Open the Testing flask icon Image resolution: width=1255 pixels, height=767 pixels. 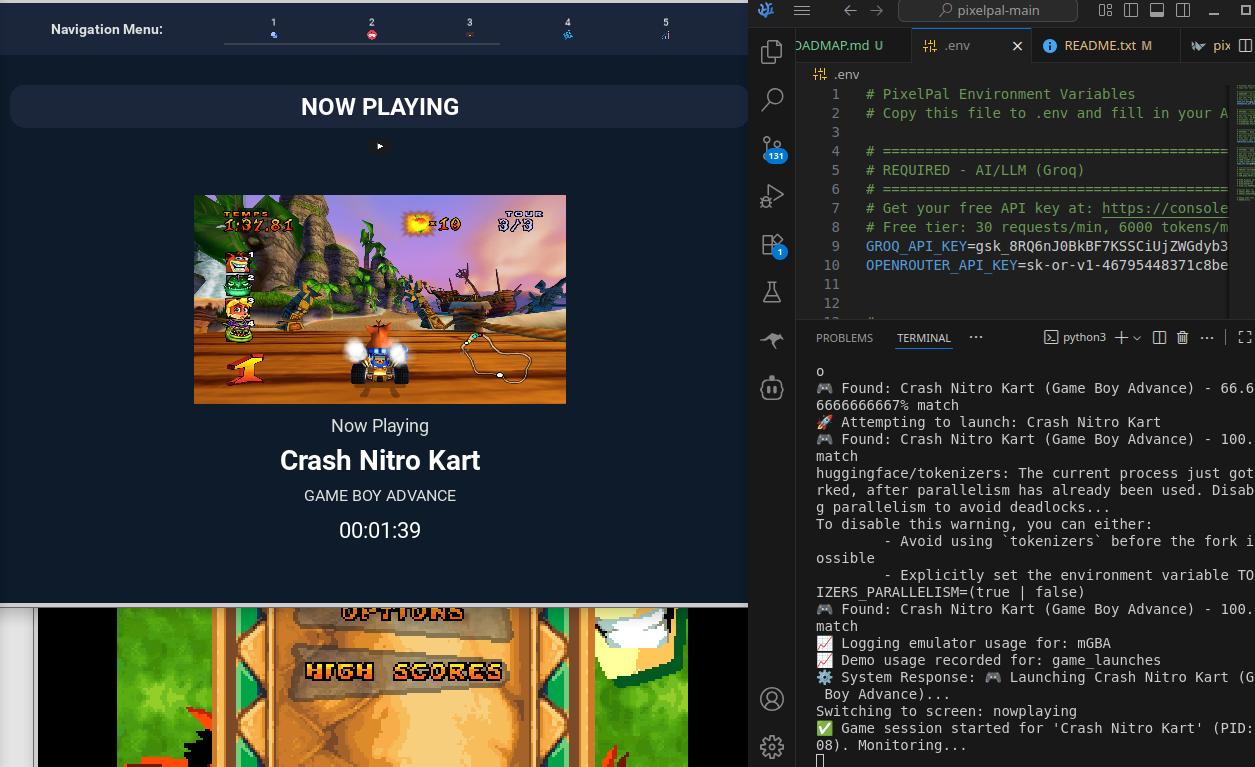point(771,292)
